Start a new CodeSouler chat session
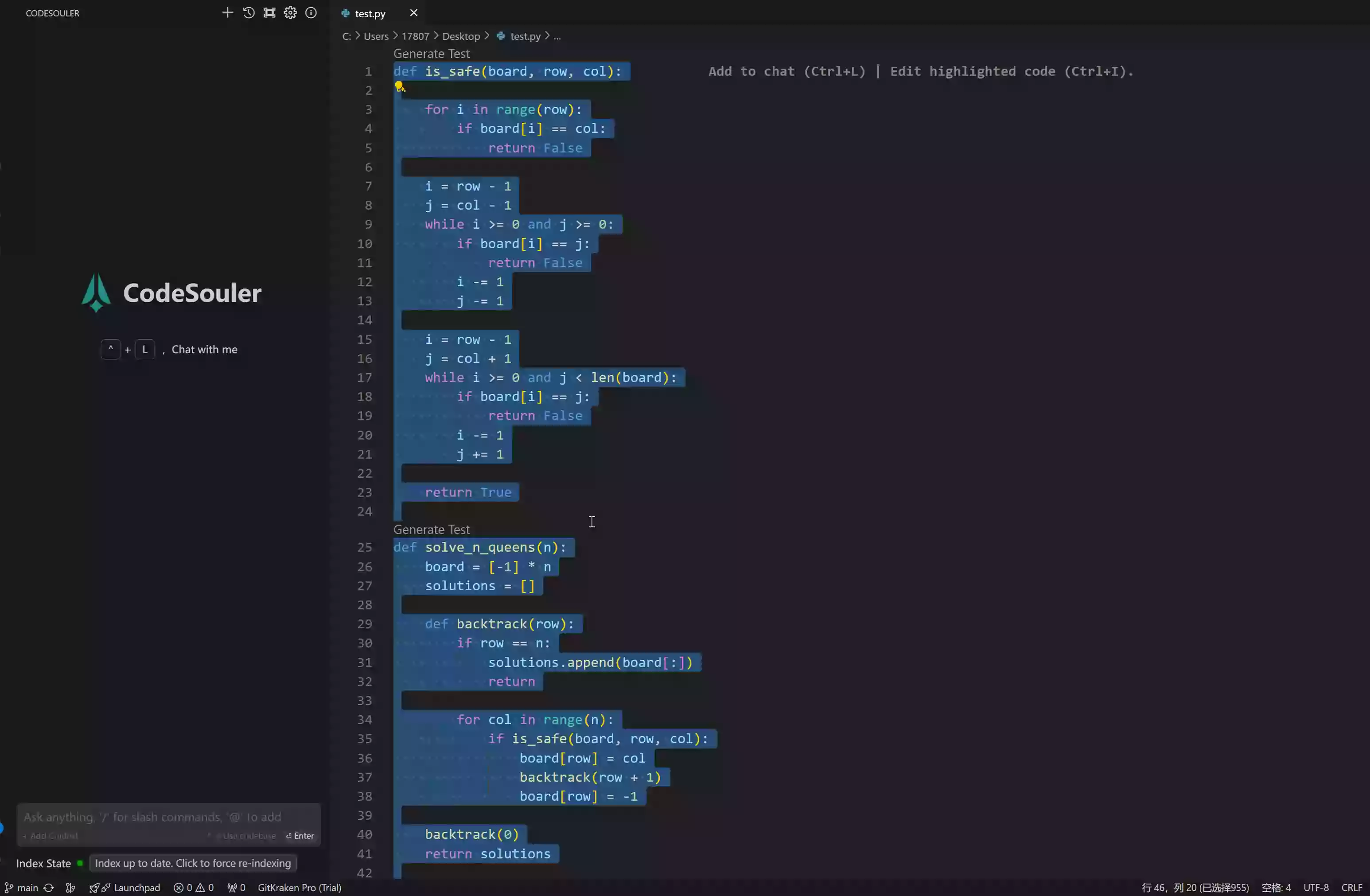Image resolution: width=1370 pixels, height=896 pixels. point(227,13)
